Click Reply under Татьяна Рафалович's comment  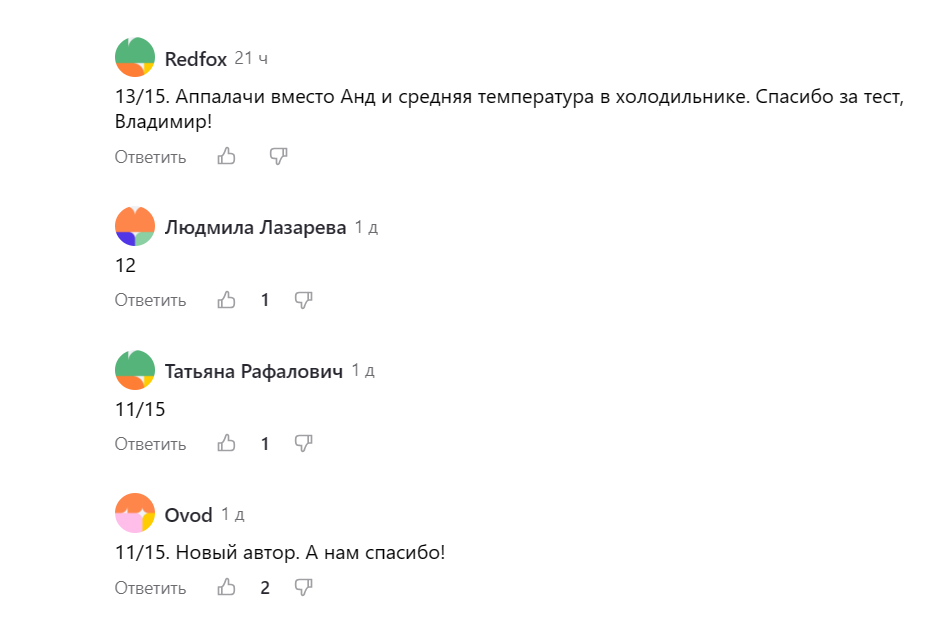tap(149, 443)
